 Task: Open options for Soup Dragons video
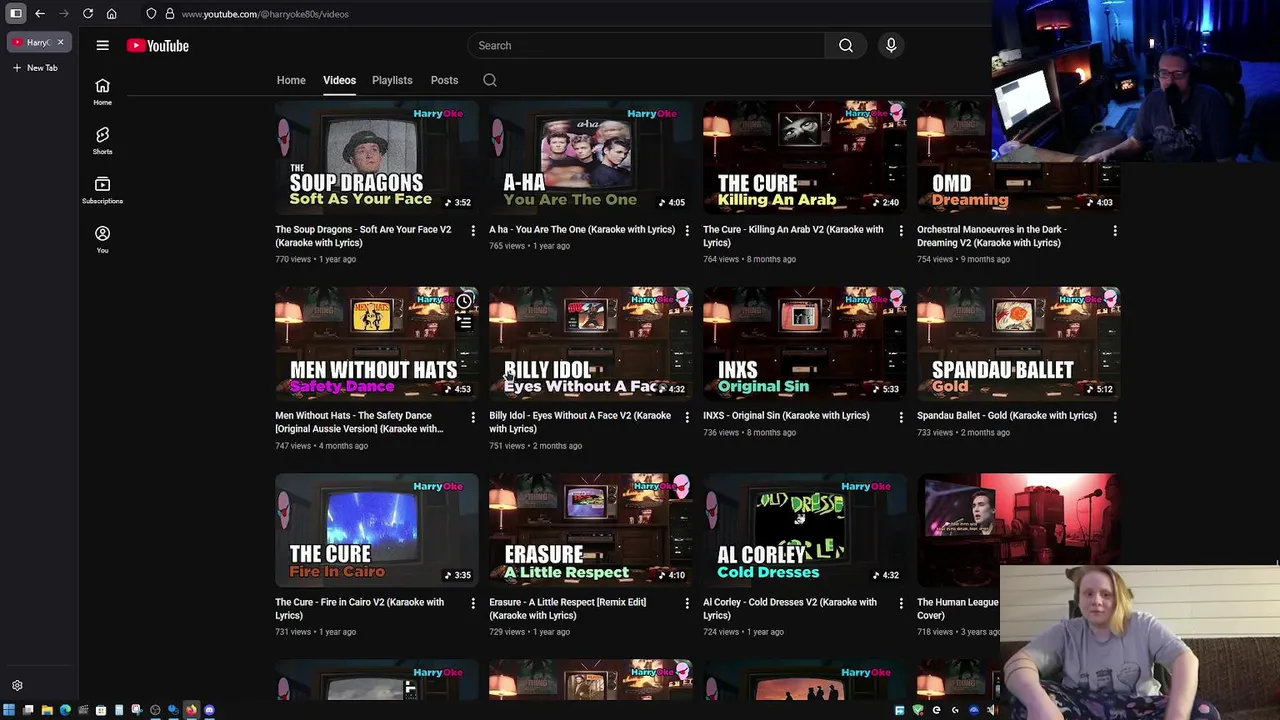tap(473, 231)
